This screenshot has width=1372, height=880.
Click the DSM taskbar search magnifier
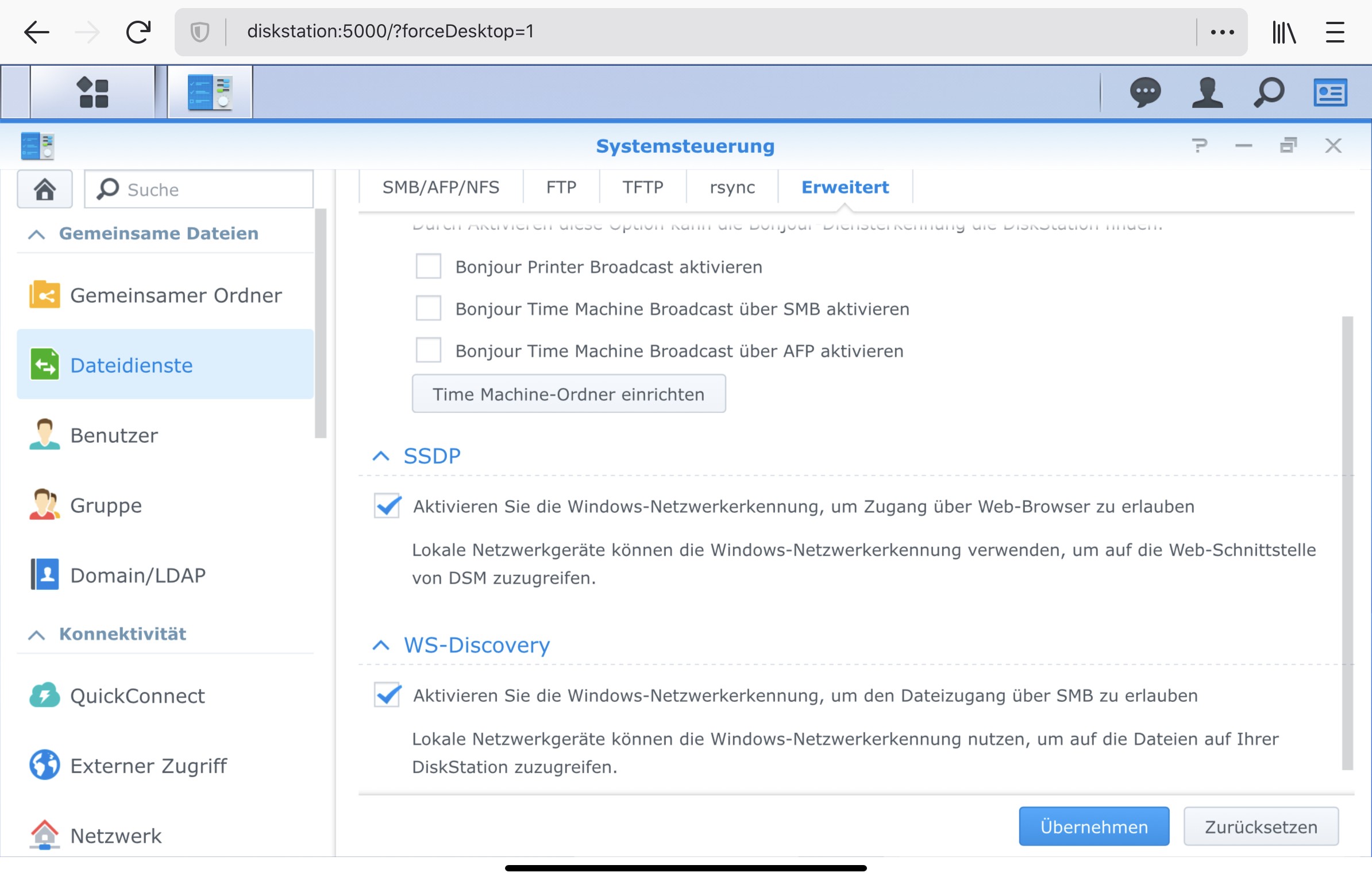tap(1269, 92)
